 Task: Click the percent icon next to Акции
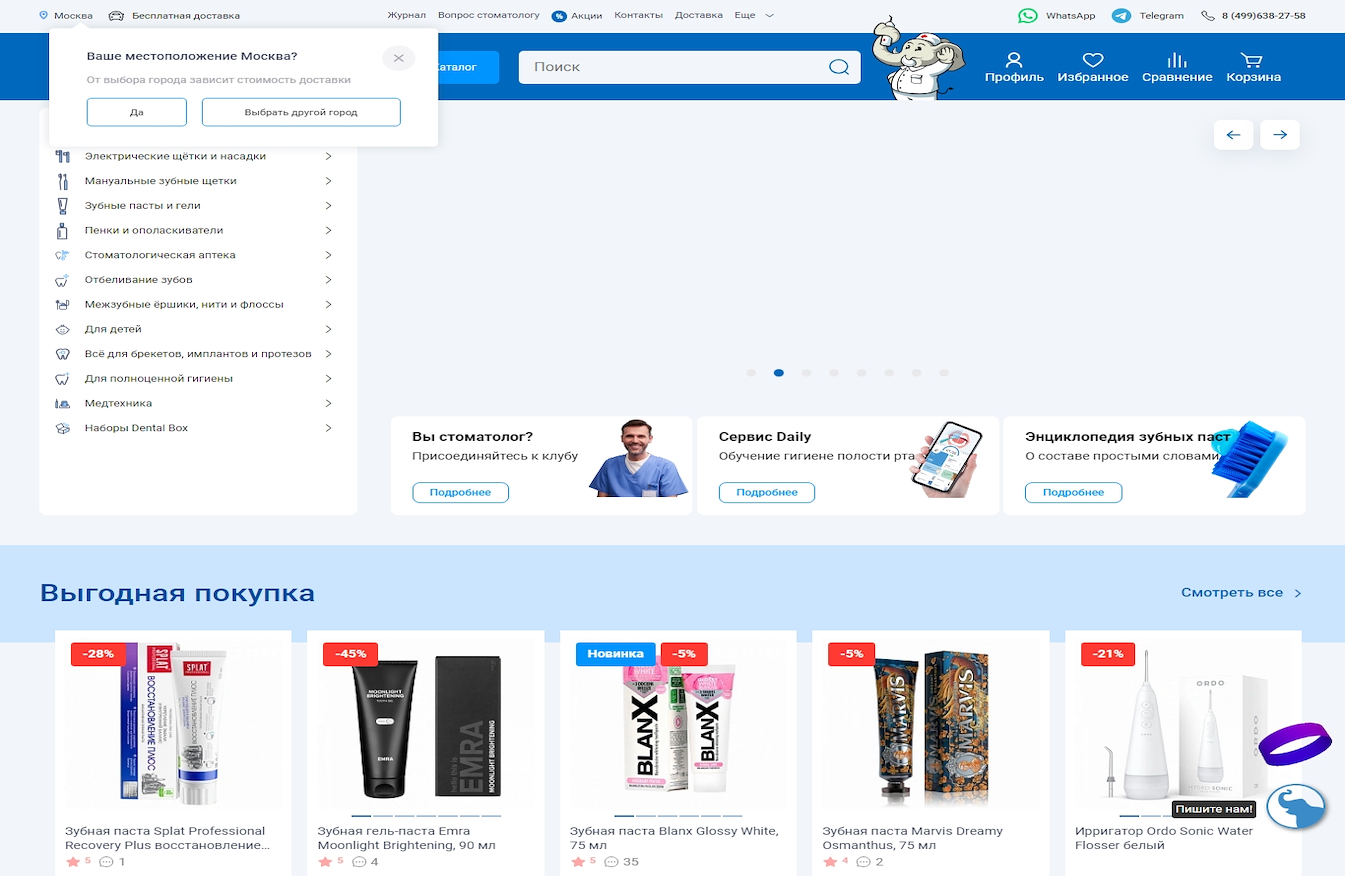[559, 16]
